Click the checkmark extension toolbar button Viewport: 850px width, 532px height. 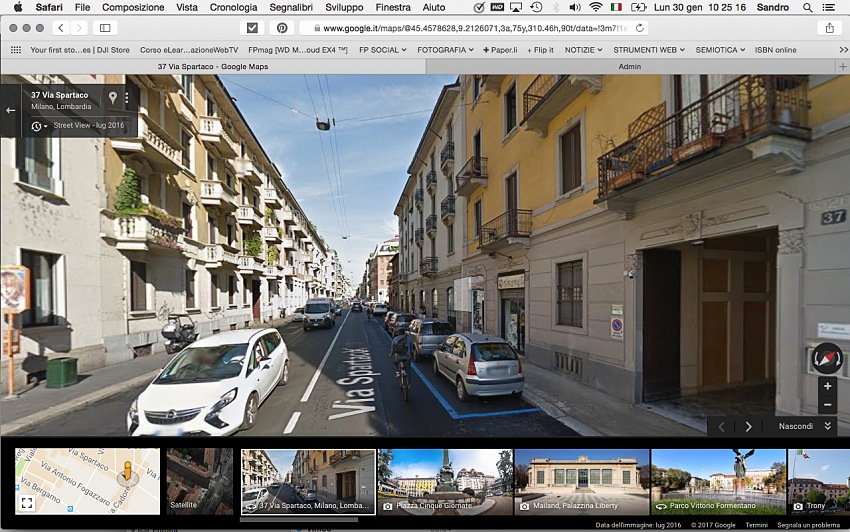click(x=252, y=28)
